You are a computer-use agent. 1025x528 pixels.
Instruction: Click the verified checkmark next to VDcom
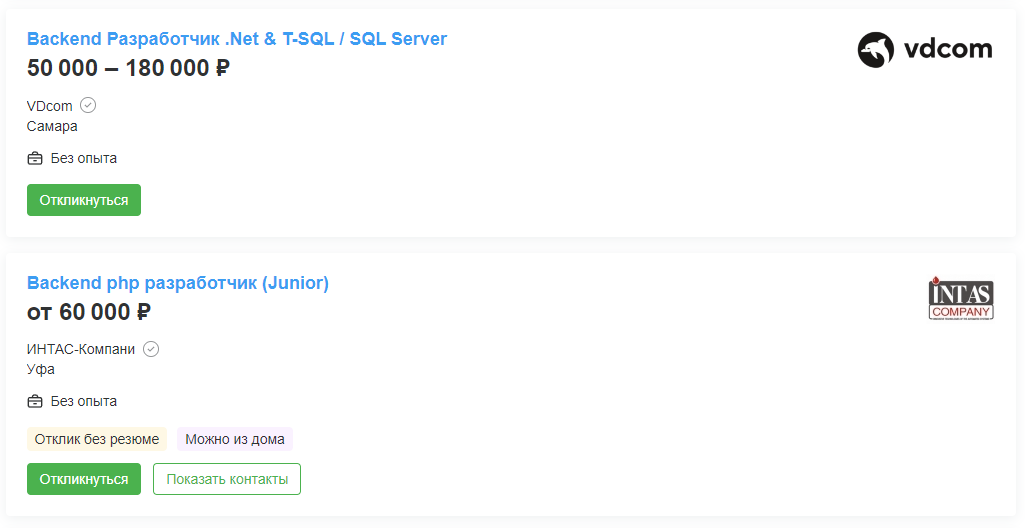pos(88,105)
